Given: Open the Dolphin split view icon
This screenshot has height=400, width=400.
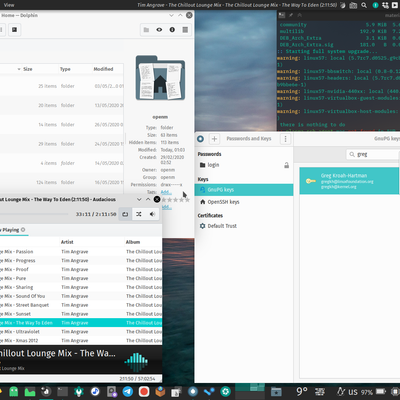Looking at the screenshot, I should [185, 30].
